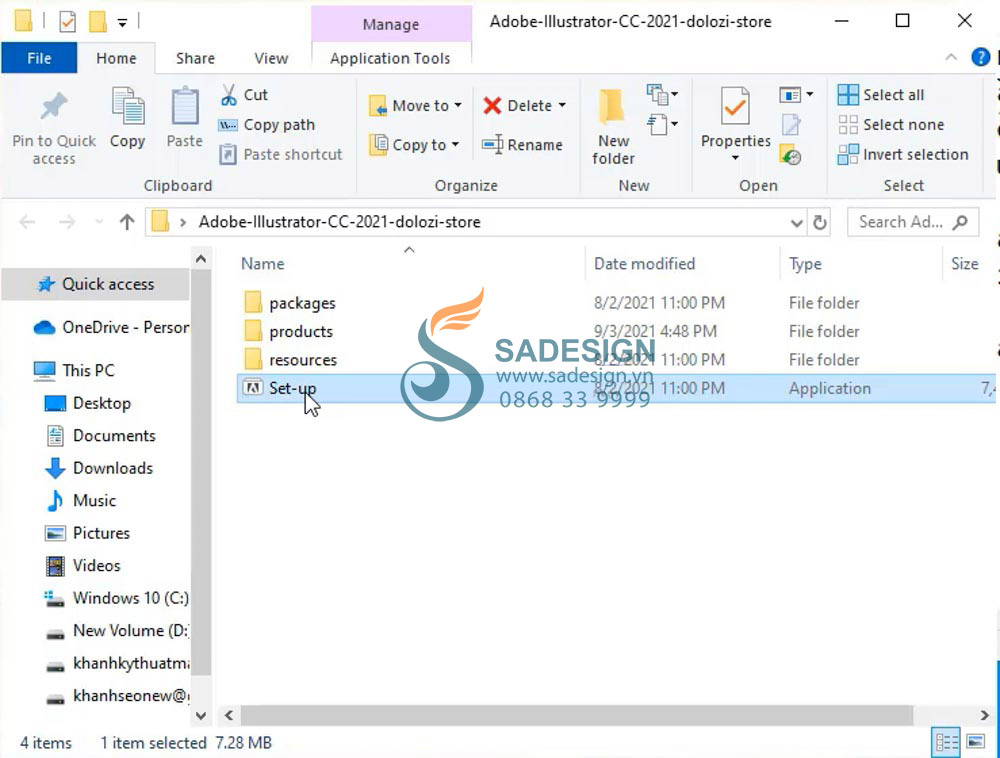
Task: Expand the Move to dropdown
Action: click(x=458, y=105)
